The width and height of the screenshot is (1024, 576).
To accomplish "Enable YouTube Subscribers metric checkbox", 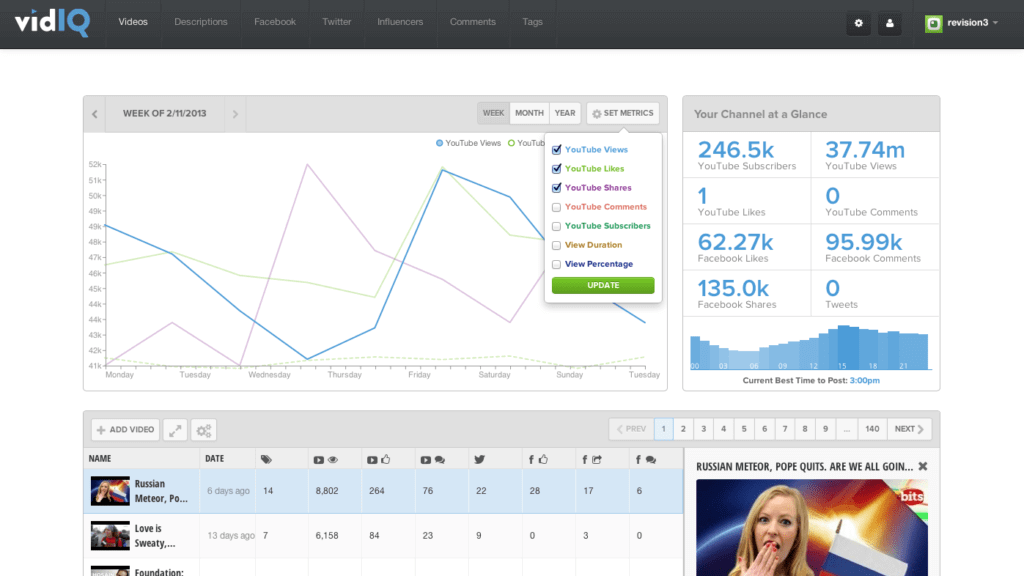I will click(556, 226).
